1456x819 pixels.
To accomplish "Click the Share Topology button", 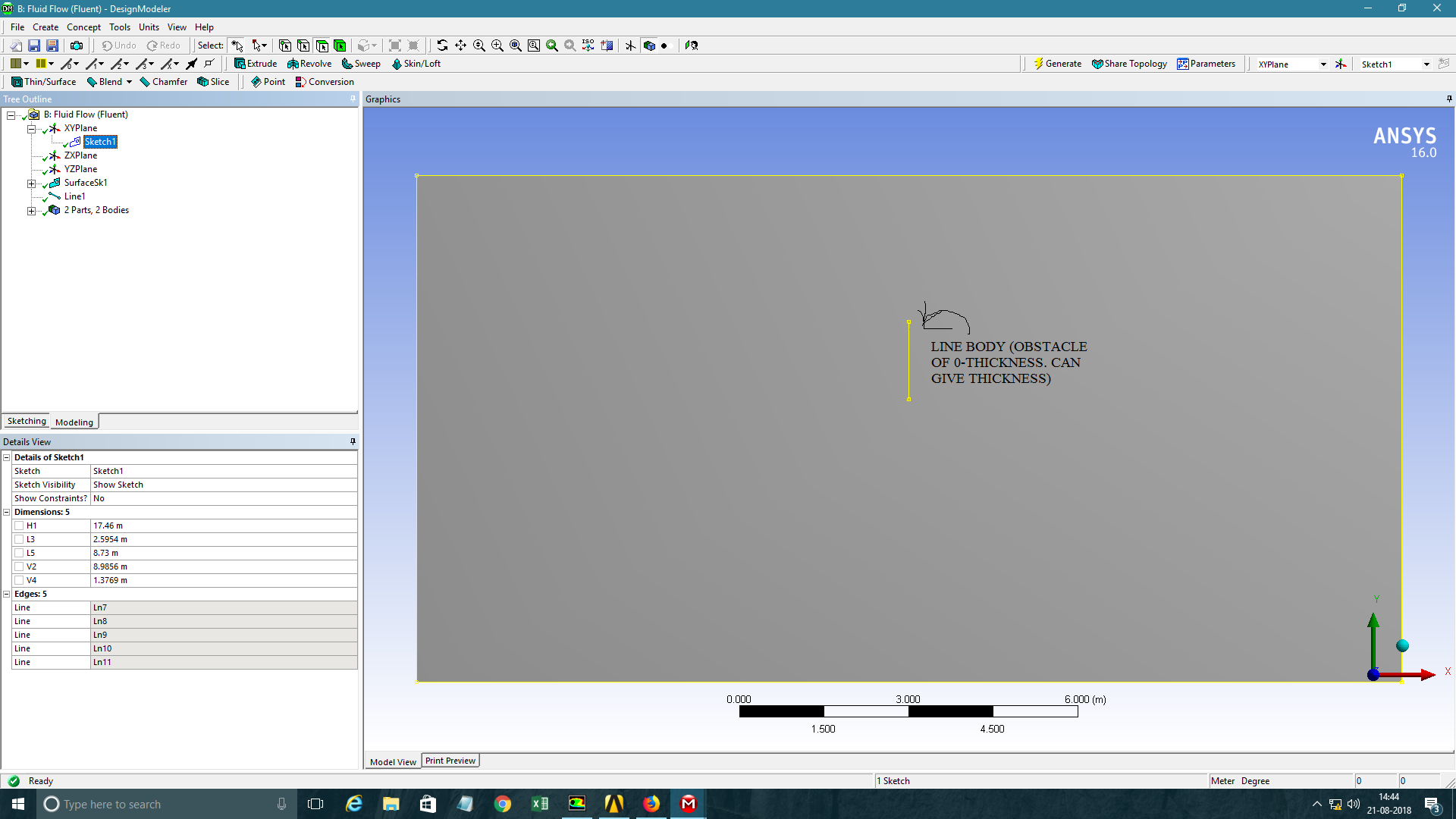I will 1129,64.
